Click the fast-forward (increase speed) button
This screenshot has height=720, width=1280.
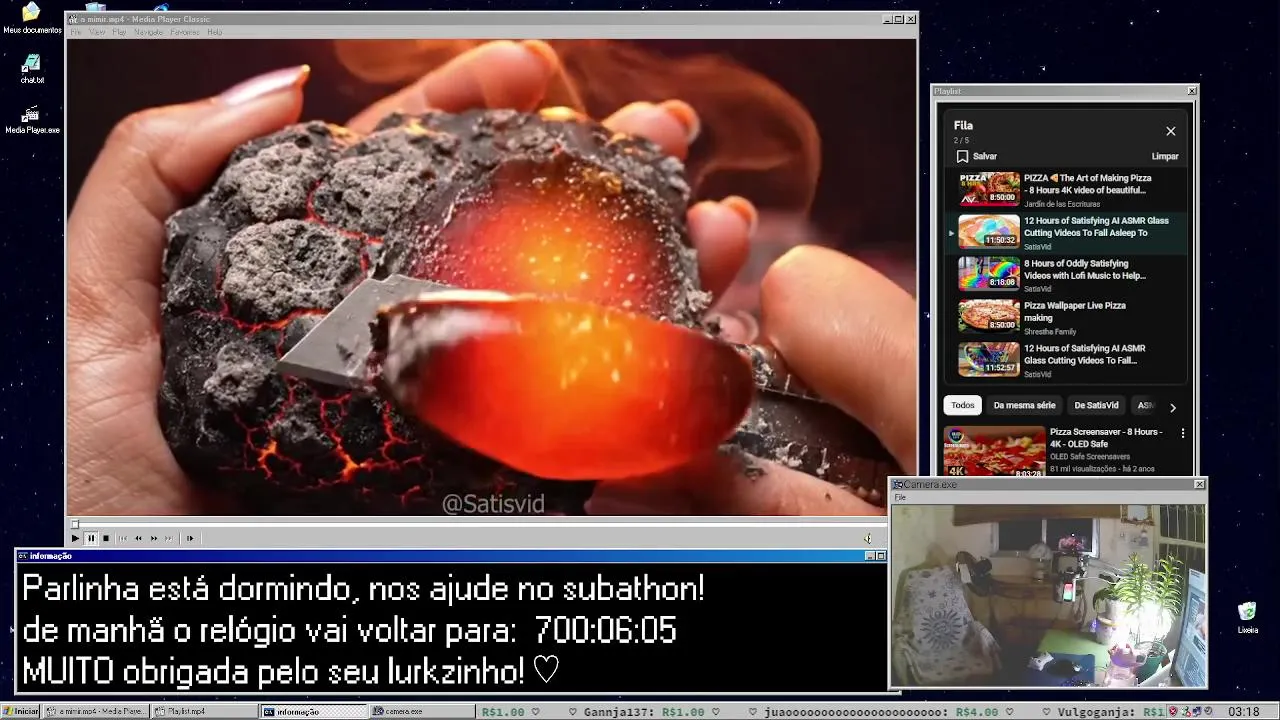point(154,538)
